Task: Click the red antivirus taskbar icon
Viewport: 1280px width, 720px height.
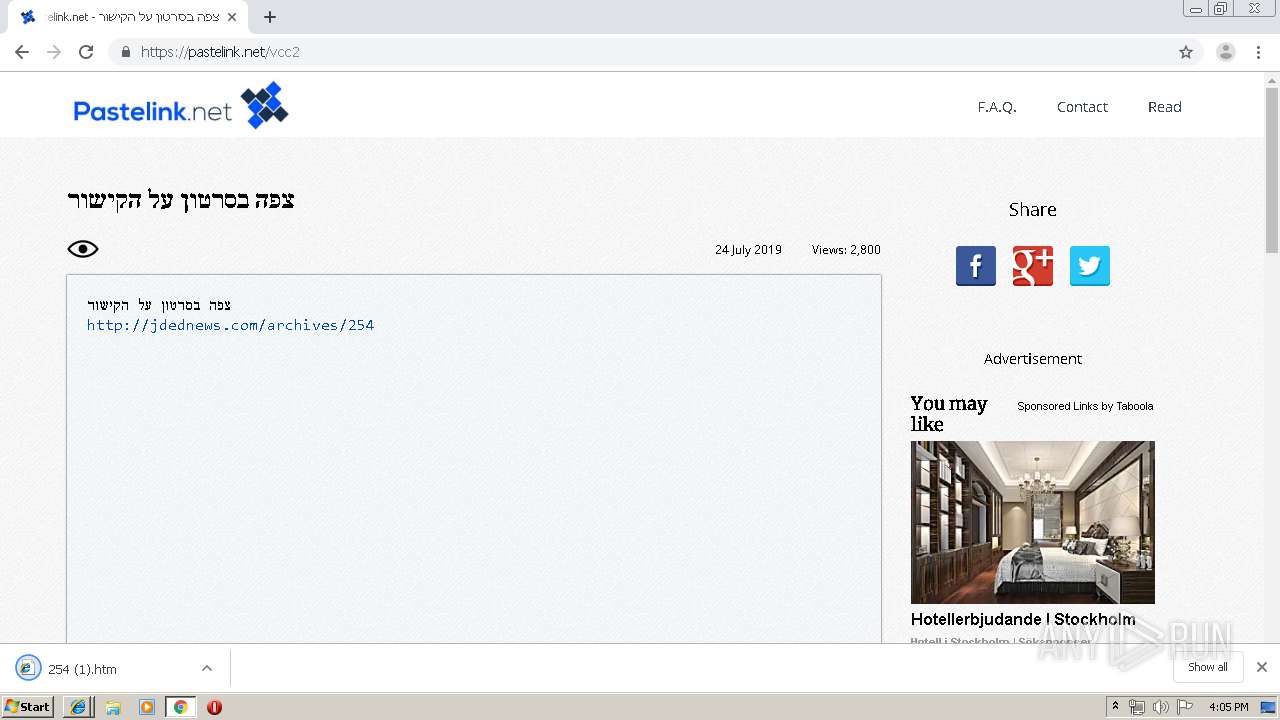Action: tap(214, 707)
